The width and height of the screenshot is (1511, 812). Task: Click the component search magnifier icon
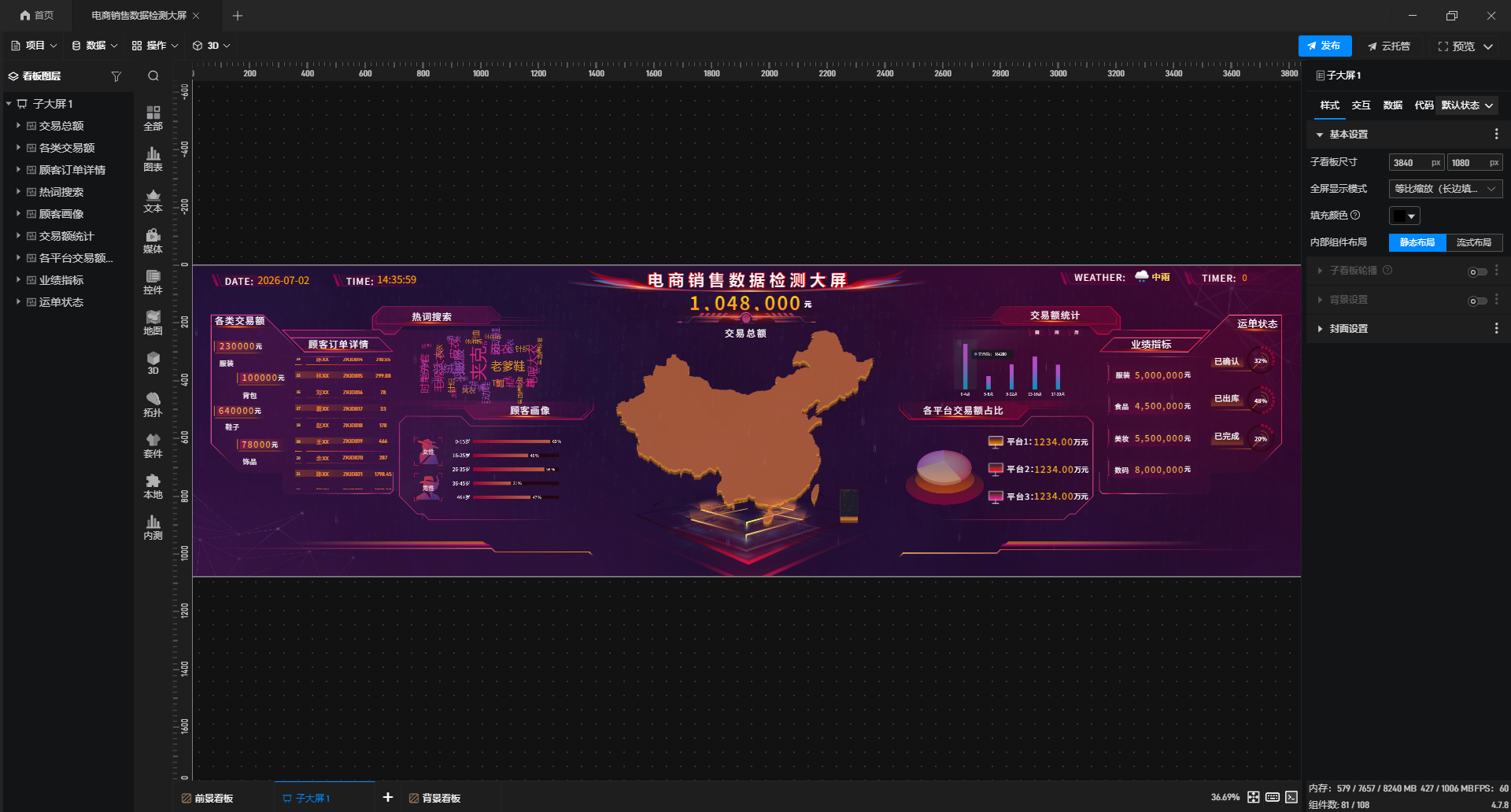(x=153, y=76)
